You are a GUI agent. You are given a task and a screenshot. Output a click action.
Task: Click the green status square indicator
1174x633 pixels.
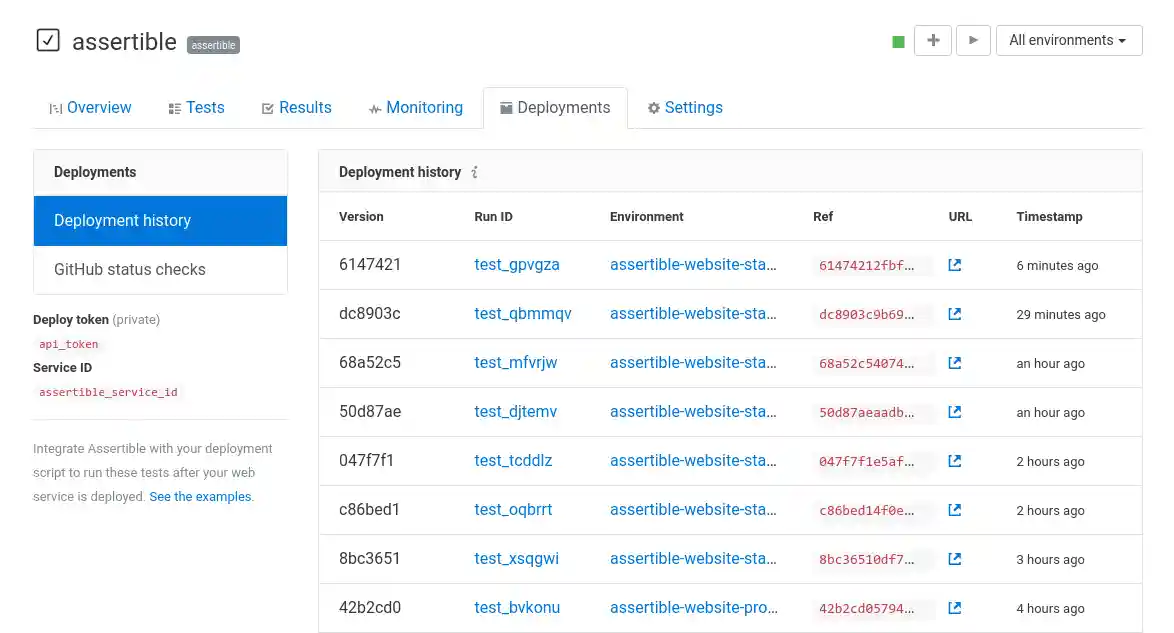898,42
